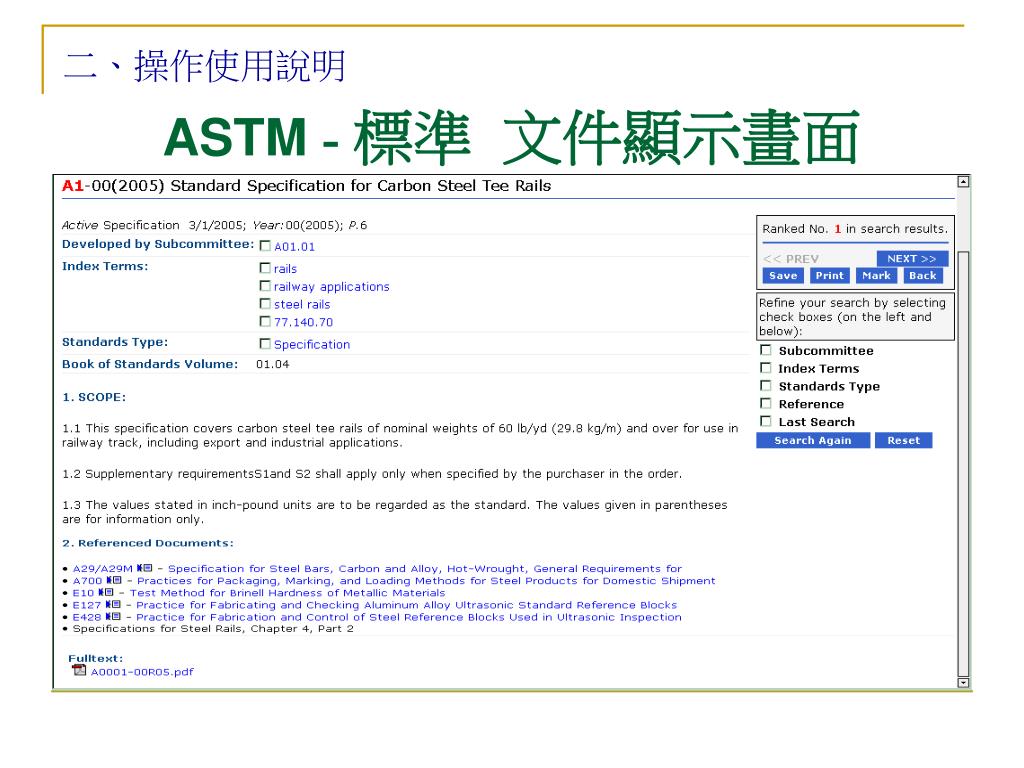This screenshot has height=768, width=1024.
Task: Click the 'Book of Standards Volume:' label
Action: tap(150, 364)
